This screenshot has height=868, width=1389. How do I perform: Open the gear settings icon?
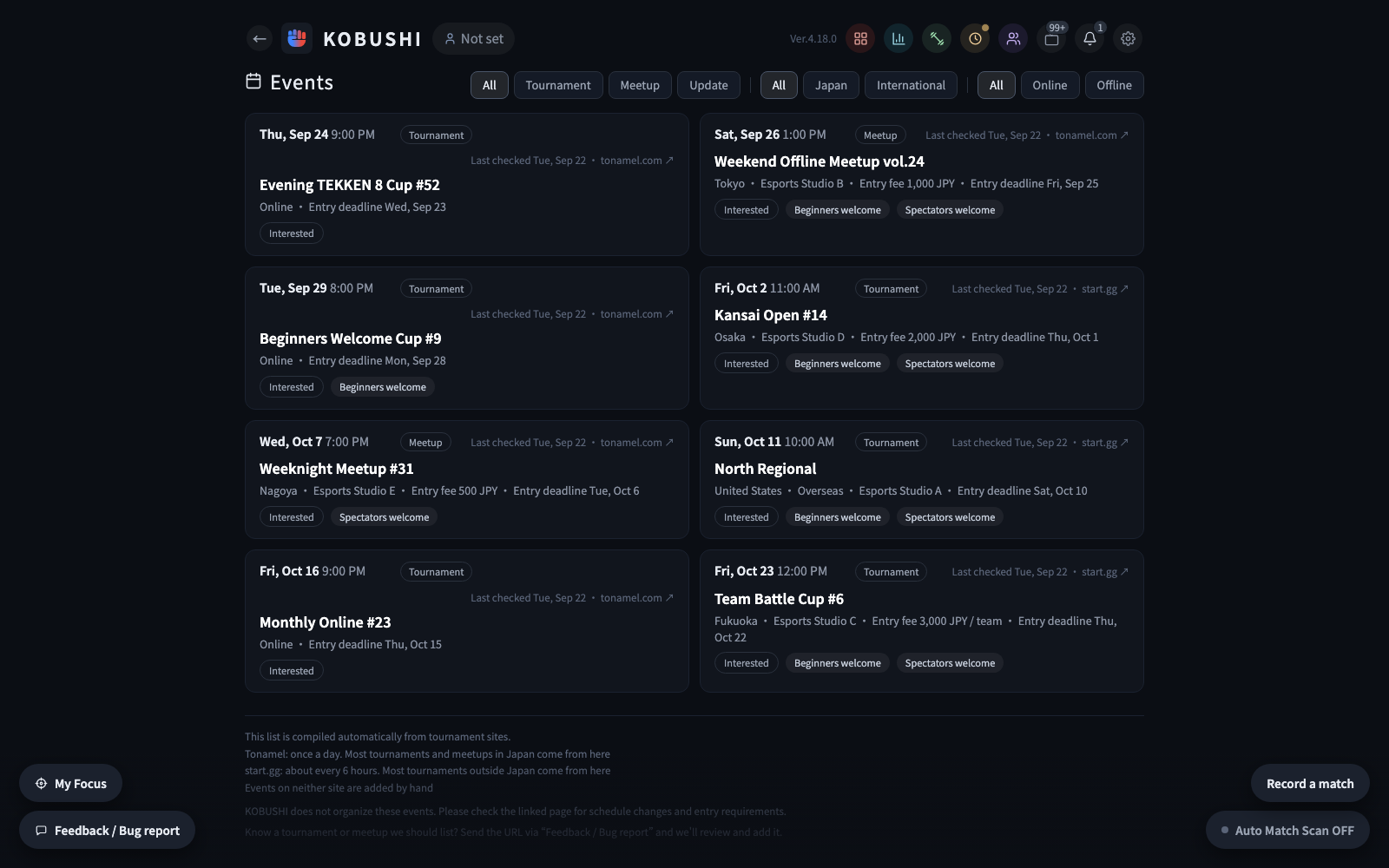coord(1128,38)
